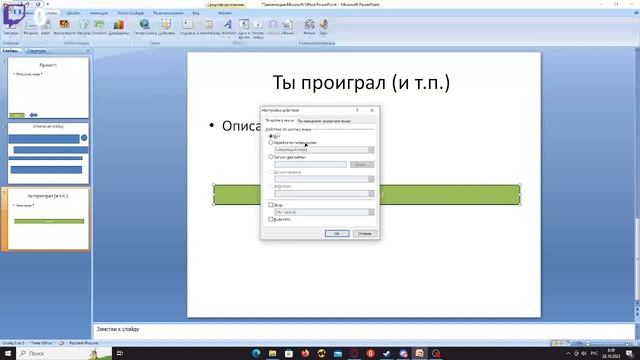Viewport: 640px width, 360px height.
Task: Expand the Нет звука sound dropdown
Action: (x=371, y=212)
